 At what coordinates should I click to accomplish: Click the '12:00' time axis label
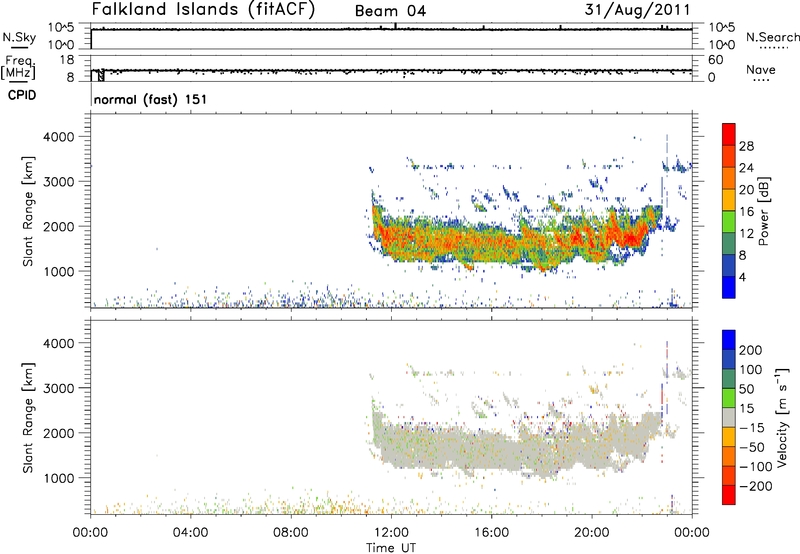tap(391, 533)
